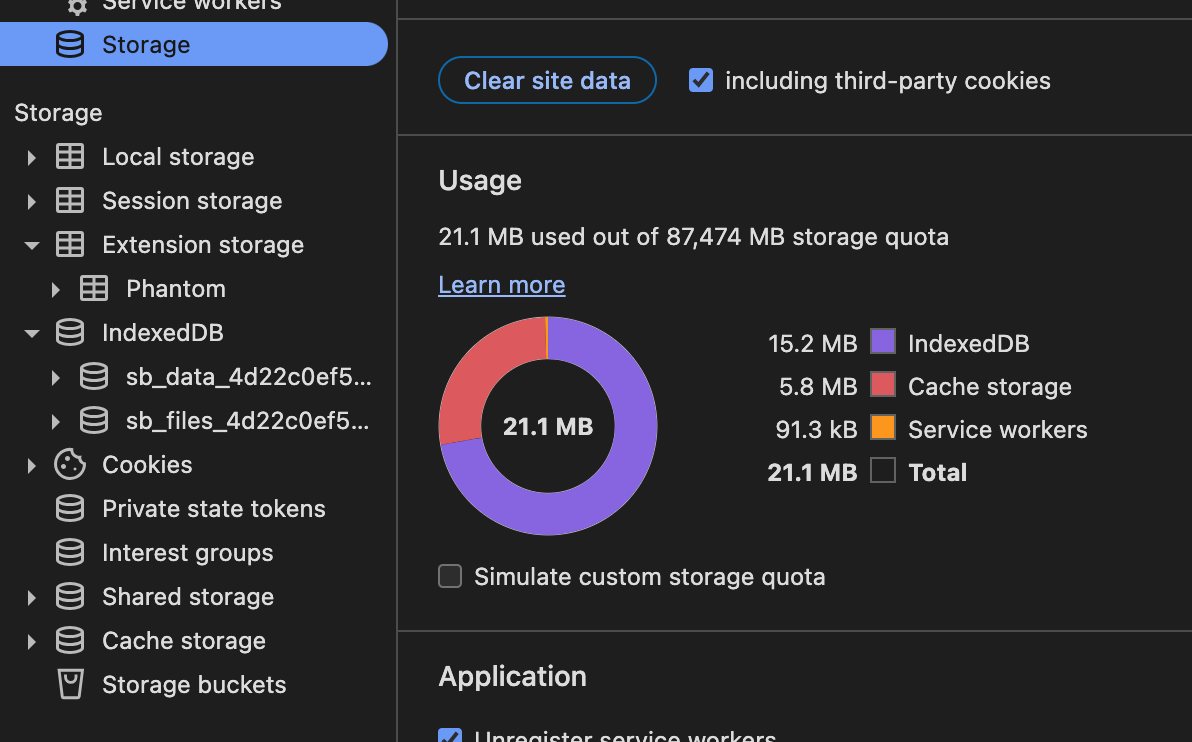Image resolution: width=1192 pixels, height=742 pixels.
Task: Collapse the IndexedDB tree arrow
Action: pyautogui.click(x=31, y=333)
